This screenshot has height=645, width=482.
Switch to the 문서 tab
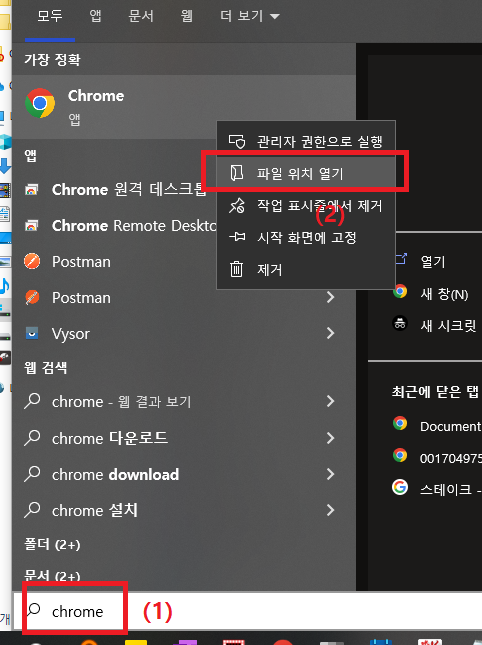141,16
